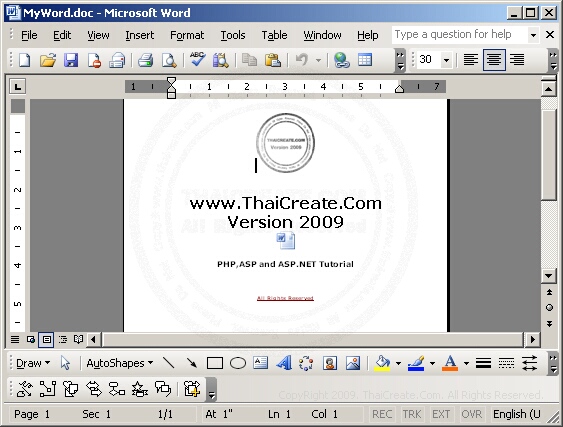Open Dash Style options
563x427 pixels.
[506, 363]
